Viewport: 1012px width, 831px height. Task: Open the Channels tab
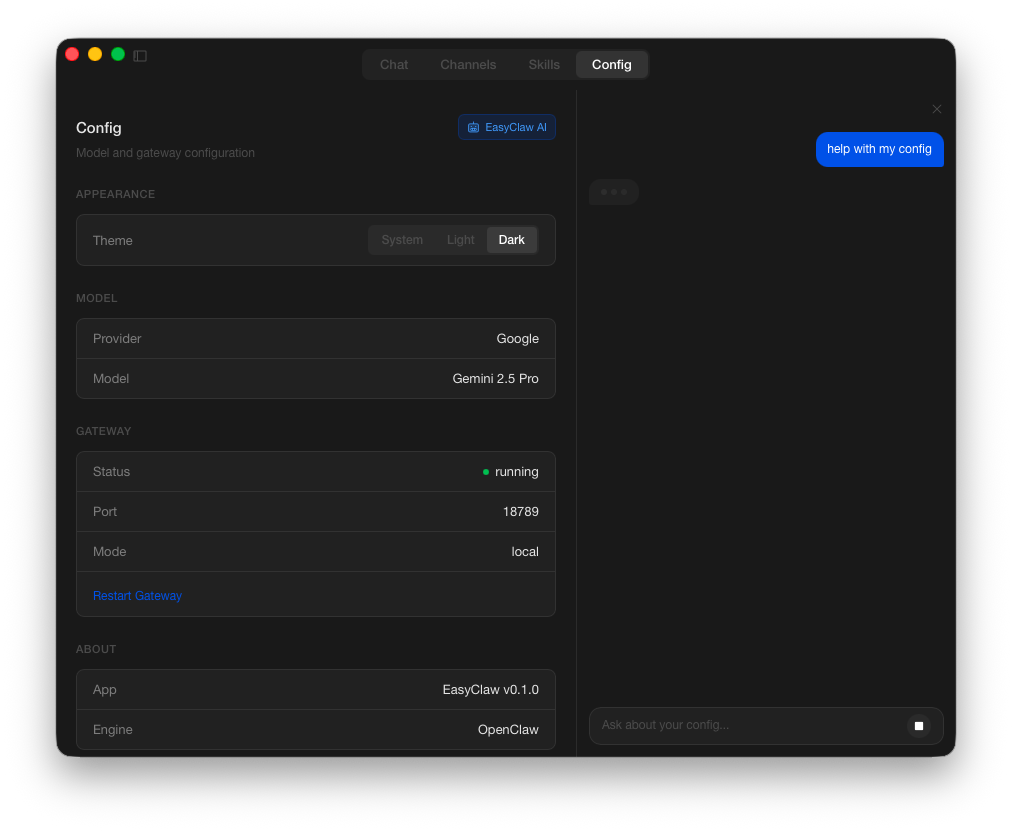point(468,64)
